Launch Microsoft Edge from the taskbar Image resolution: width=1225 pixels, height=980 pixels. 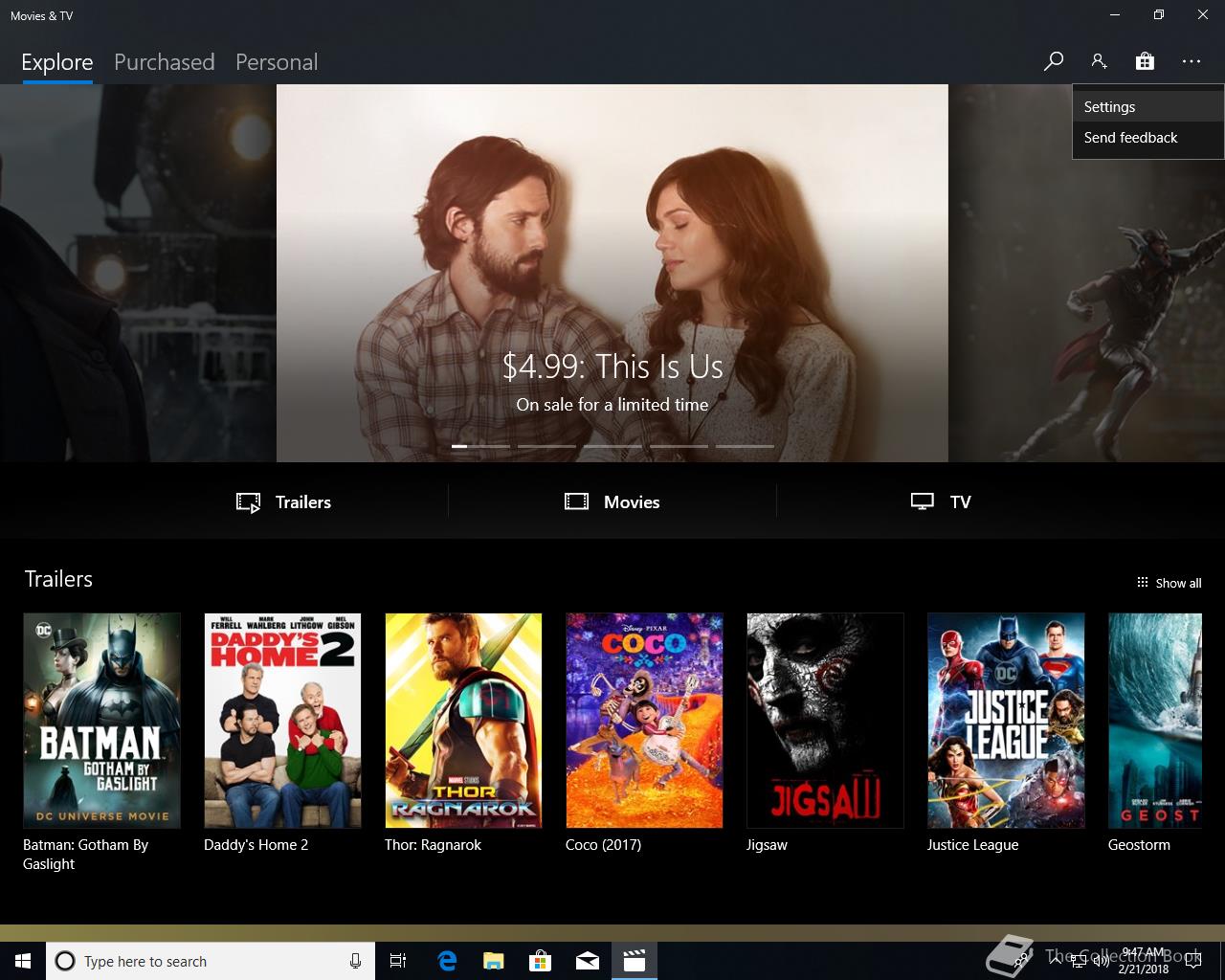point(447,961)
